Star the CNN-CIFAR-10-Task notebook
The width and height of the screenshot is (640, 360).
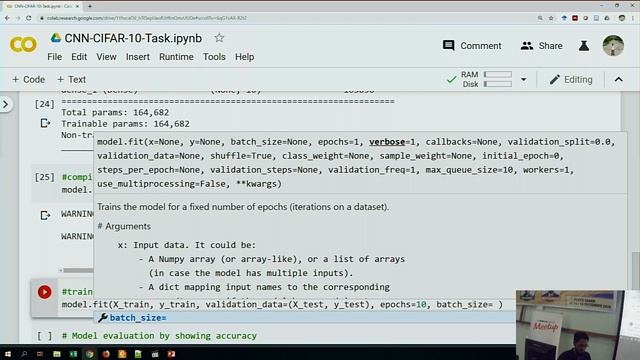click(219, 38)
